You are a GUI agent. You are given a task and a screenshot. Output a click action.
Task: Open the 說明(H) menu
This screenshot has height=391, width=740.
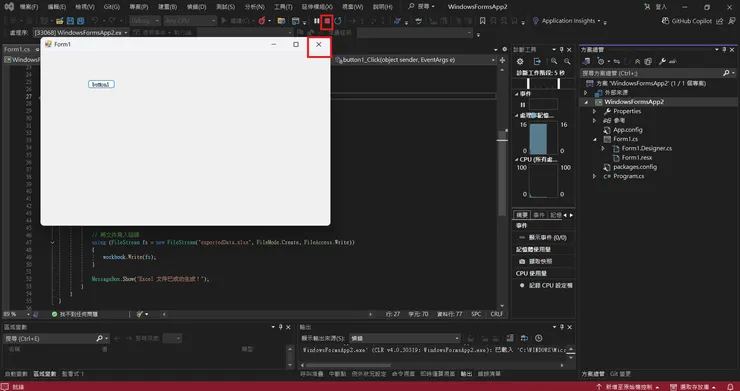click(382, 7)
